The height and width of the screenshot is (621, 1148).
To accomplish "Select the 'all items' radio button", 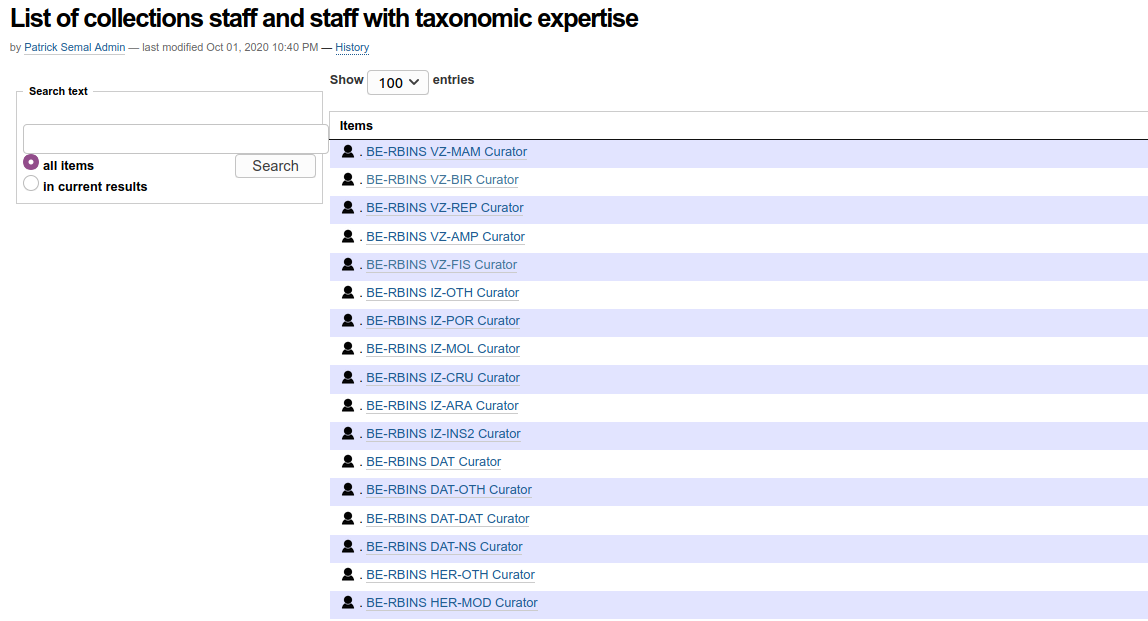I will pos(31,163).
